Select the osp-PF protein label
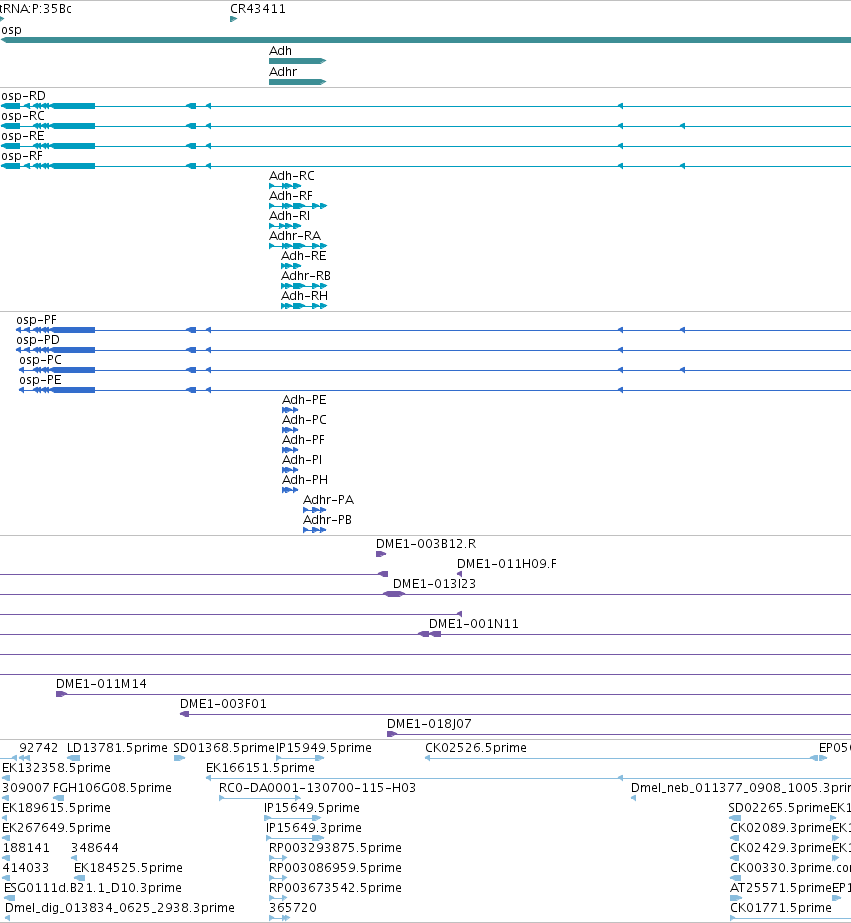Image resolution: width=851 pixels, height=923 pixels. click(36, 320)
